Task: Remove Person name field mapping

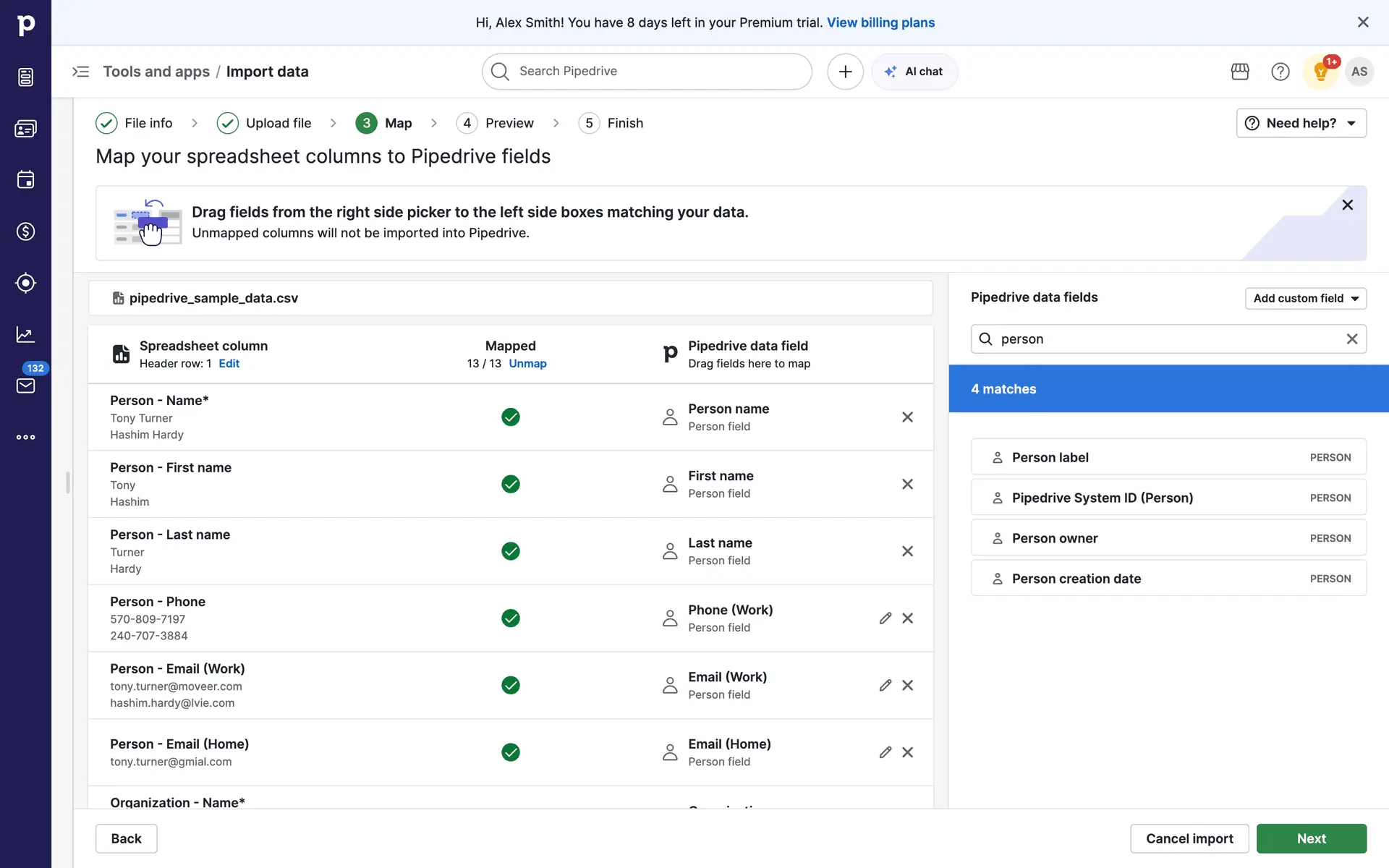Action: click(907, 417)
